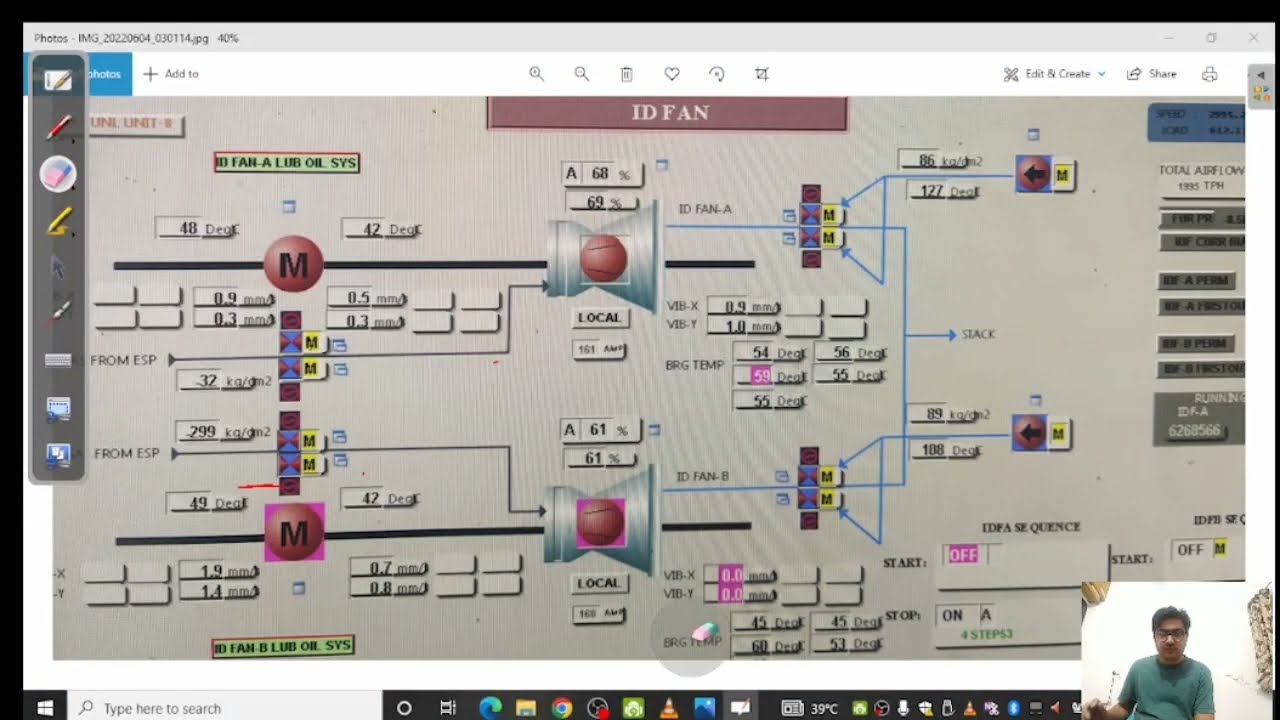Click LOCAL under ID Fan A
The width and height of the screenshot is (1280, 720).
coord(599,317)
